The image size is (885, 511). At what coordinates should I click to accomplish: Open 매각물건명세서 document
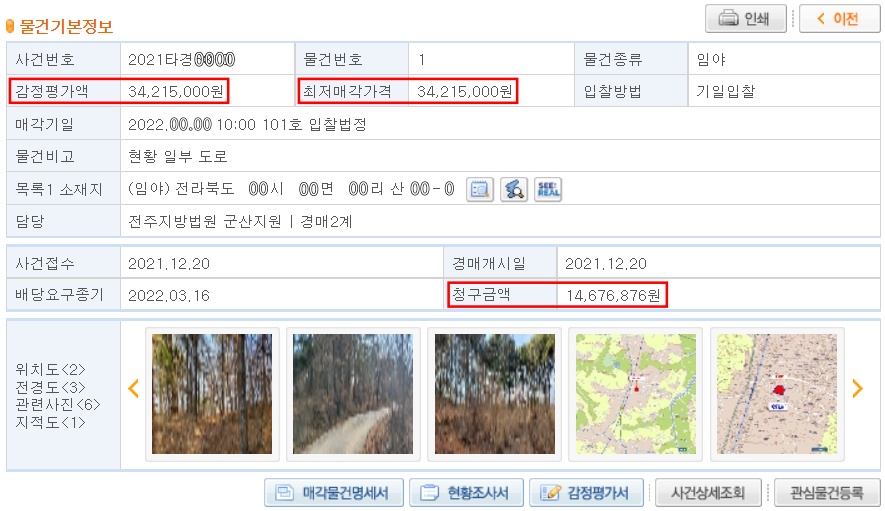point(334,493)
